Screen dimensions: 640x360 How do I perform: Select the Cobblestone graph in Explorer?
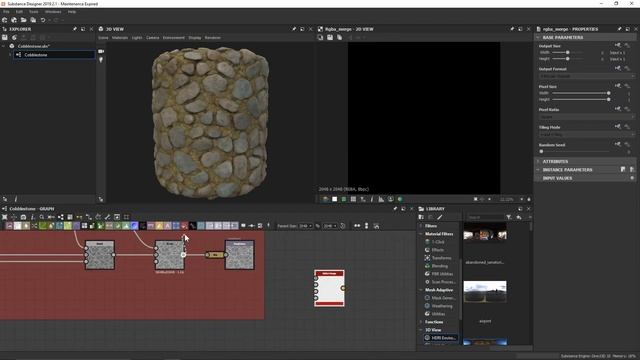point(54,55)
